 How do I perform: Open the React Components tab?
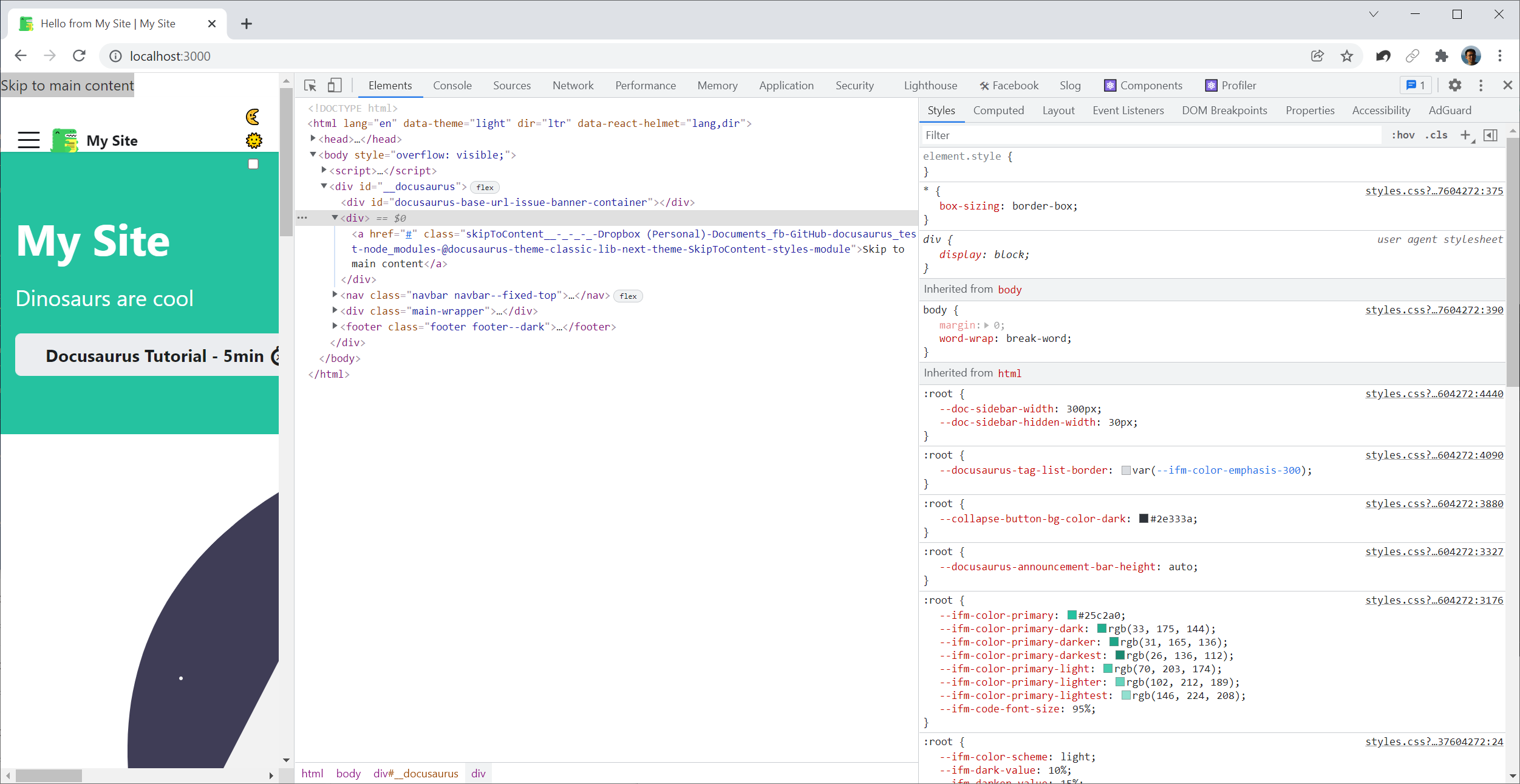(x=1143, y=86)
